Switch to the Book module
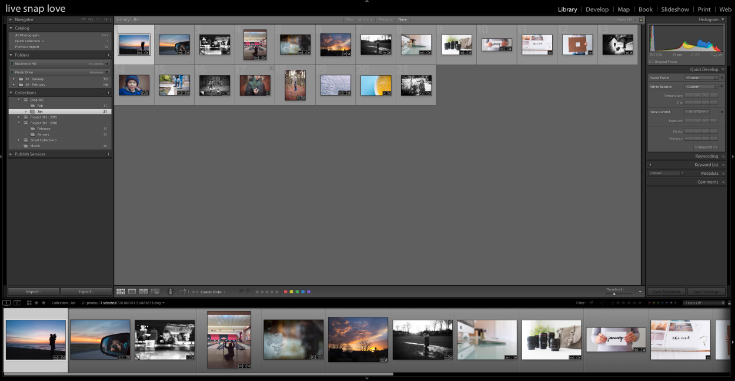The height and width of the screenshot is (381, 735). (645, 9)
